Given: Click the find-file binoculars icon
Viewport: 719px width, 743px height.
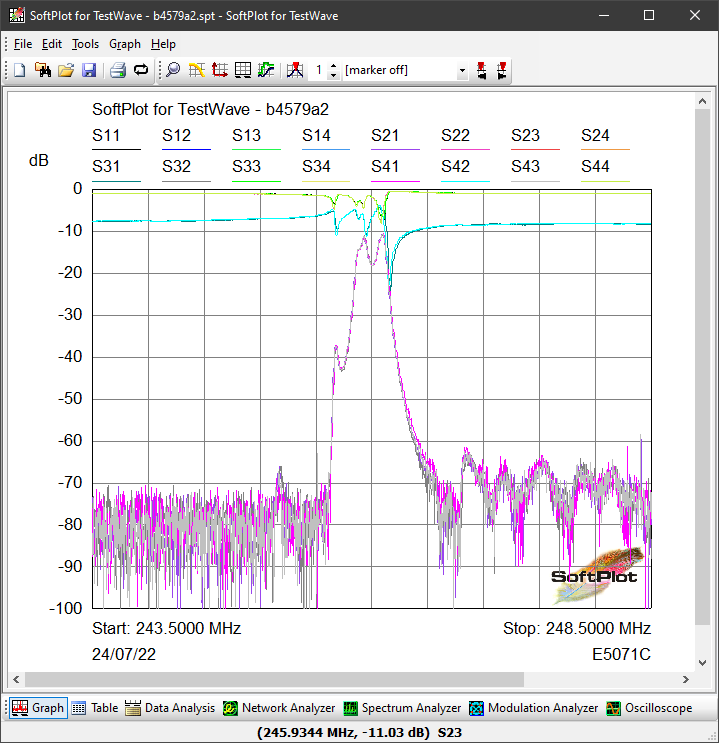Looking at the screenshot, I should point(43,70).
